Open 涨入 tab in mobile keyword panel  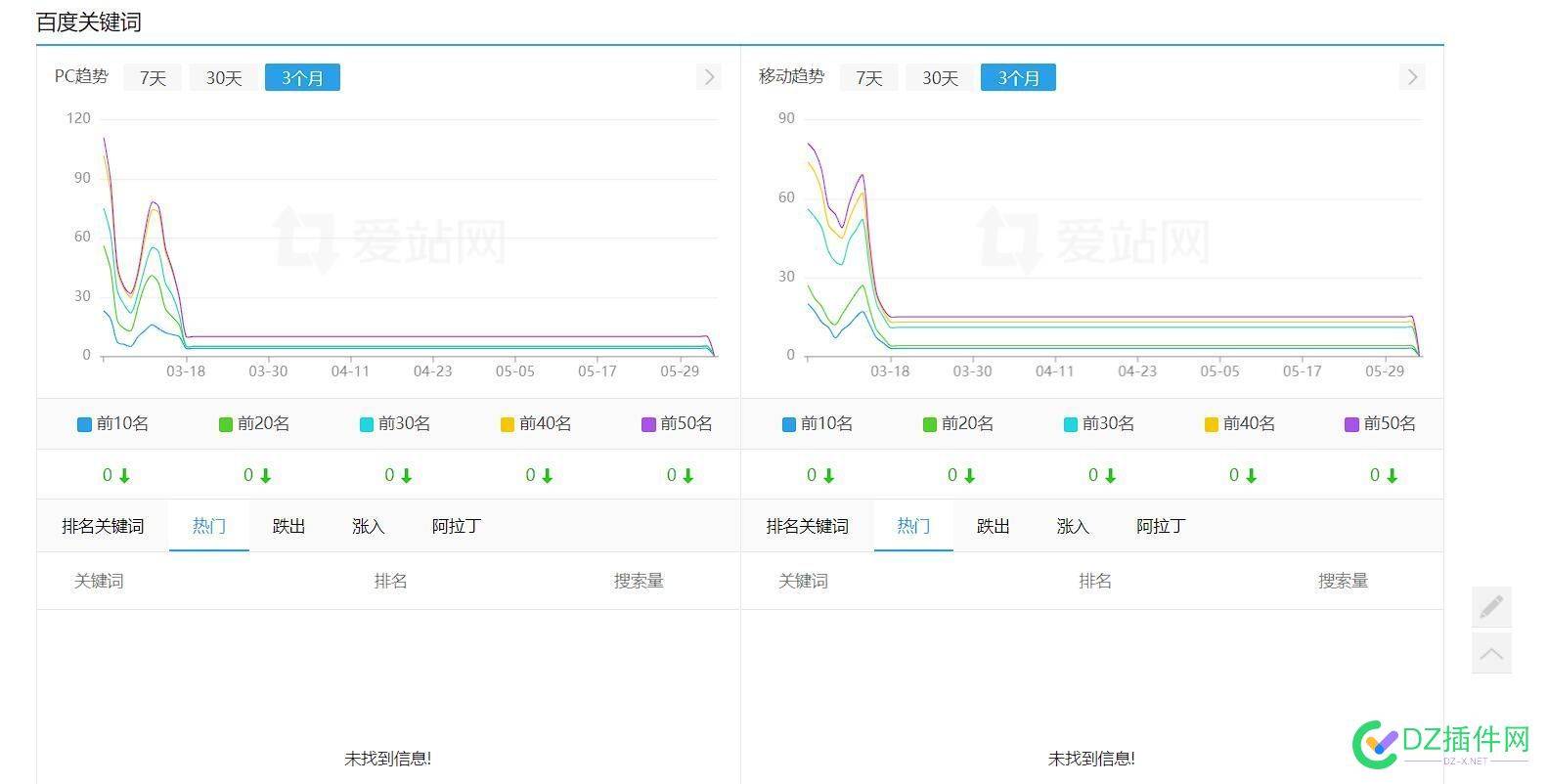coord(1073,526)
